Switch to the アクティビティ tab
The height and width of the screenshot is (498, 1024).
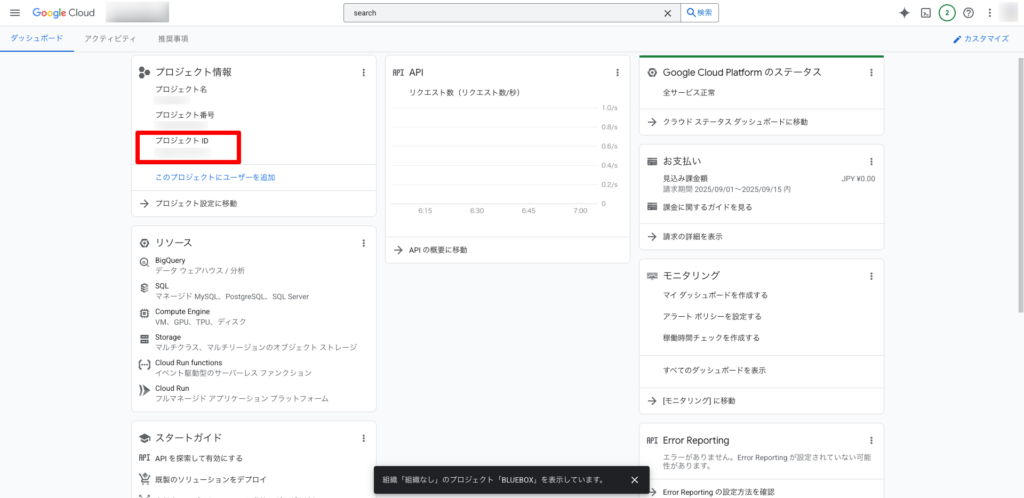(x=110, y=39)
